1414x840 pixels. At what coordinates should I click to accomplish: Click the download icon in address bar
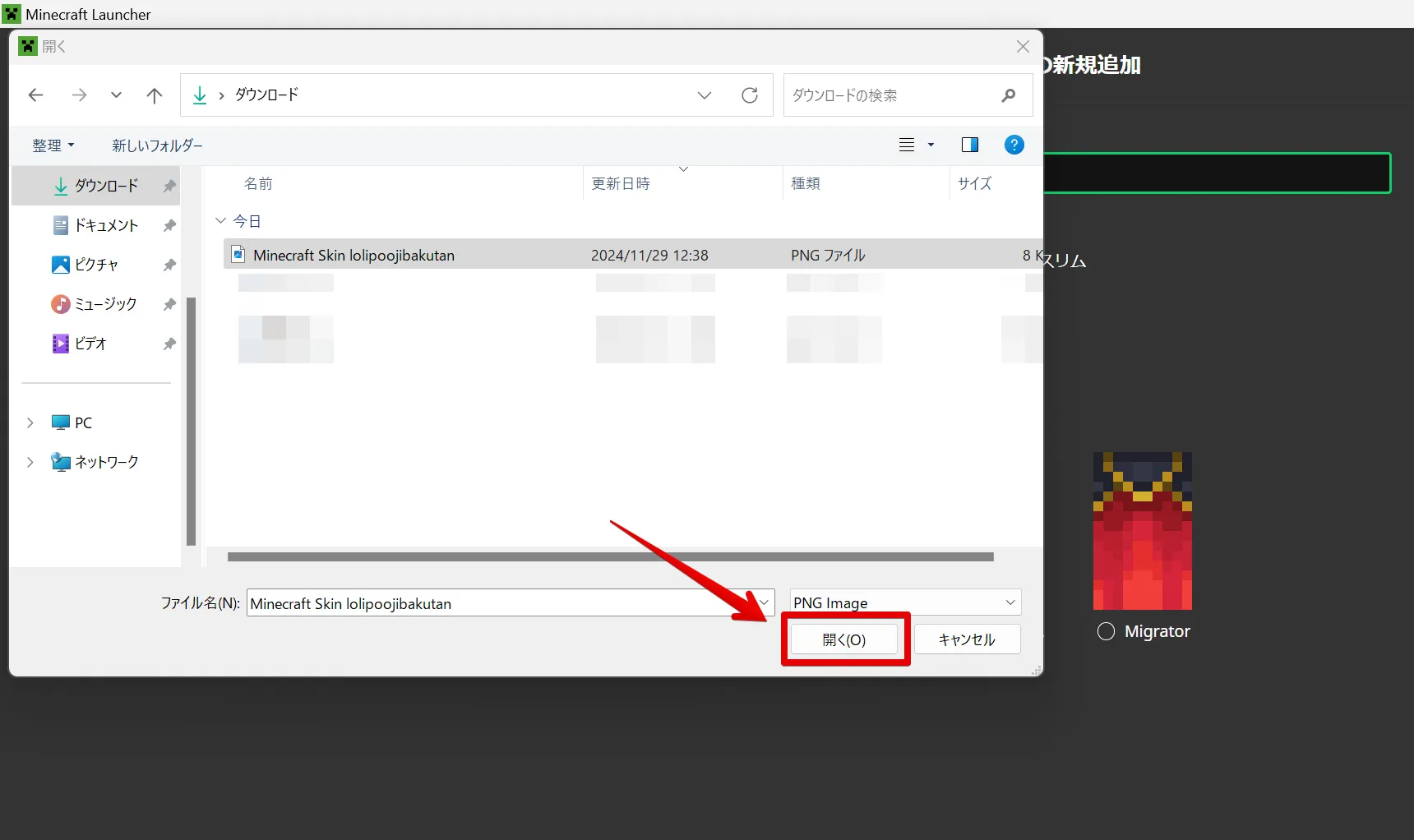(x=200, y=95)
